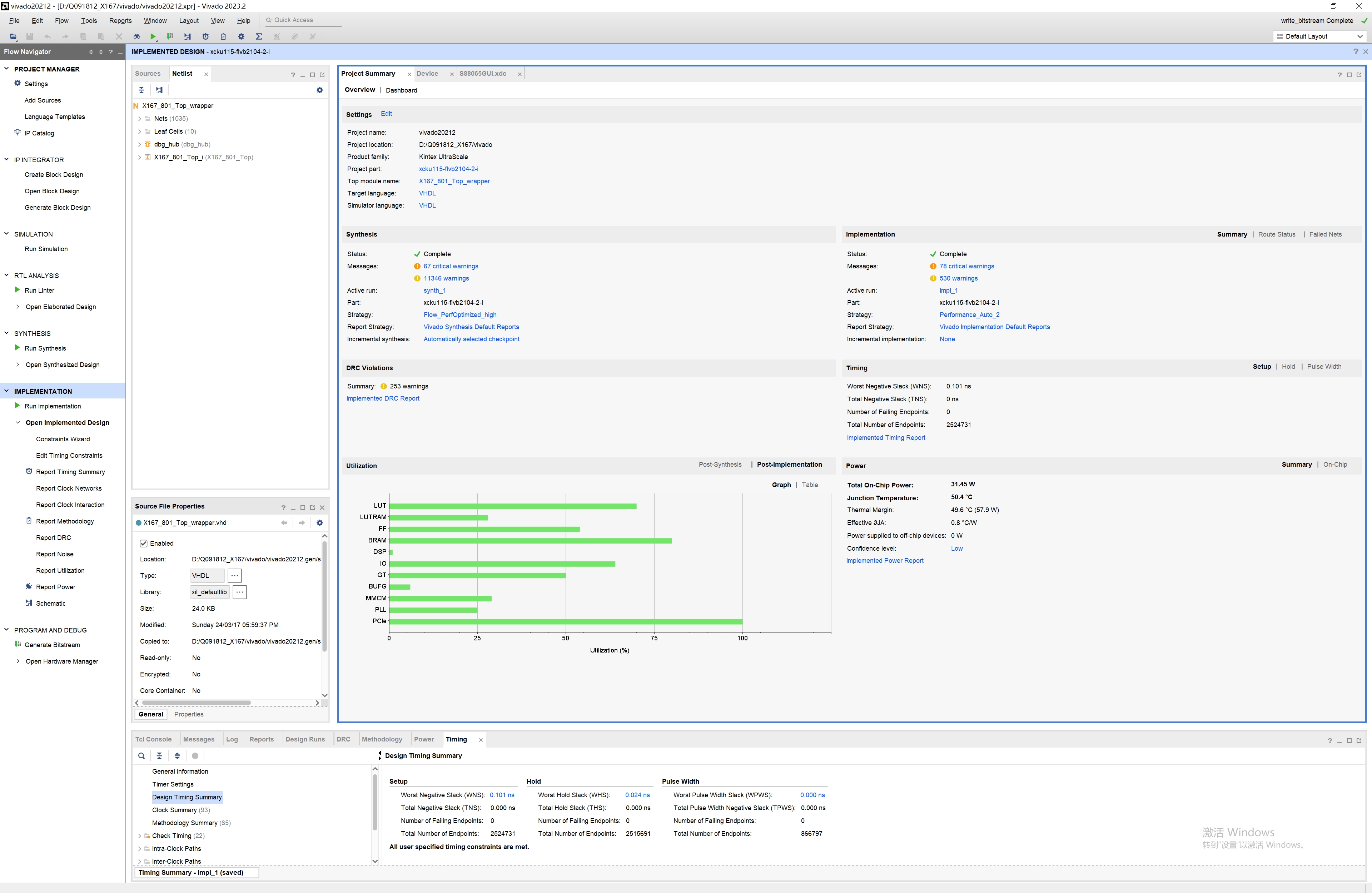
Task: Click the Sigma project summary toolbar icon
Action: pos(259,36)
